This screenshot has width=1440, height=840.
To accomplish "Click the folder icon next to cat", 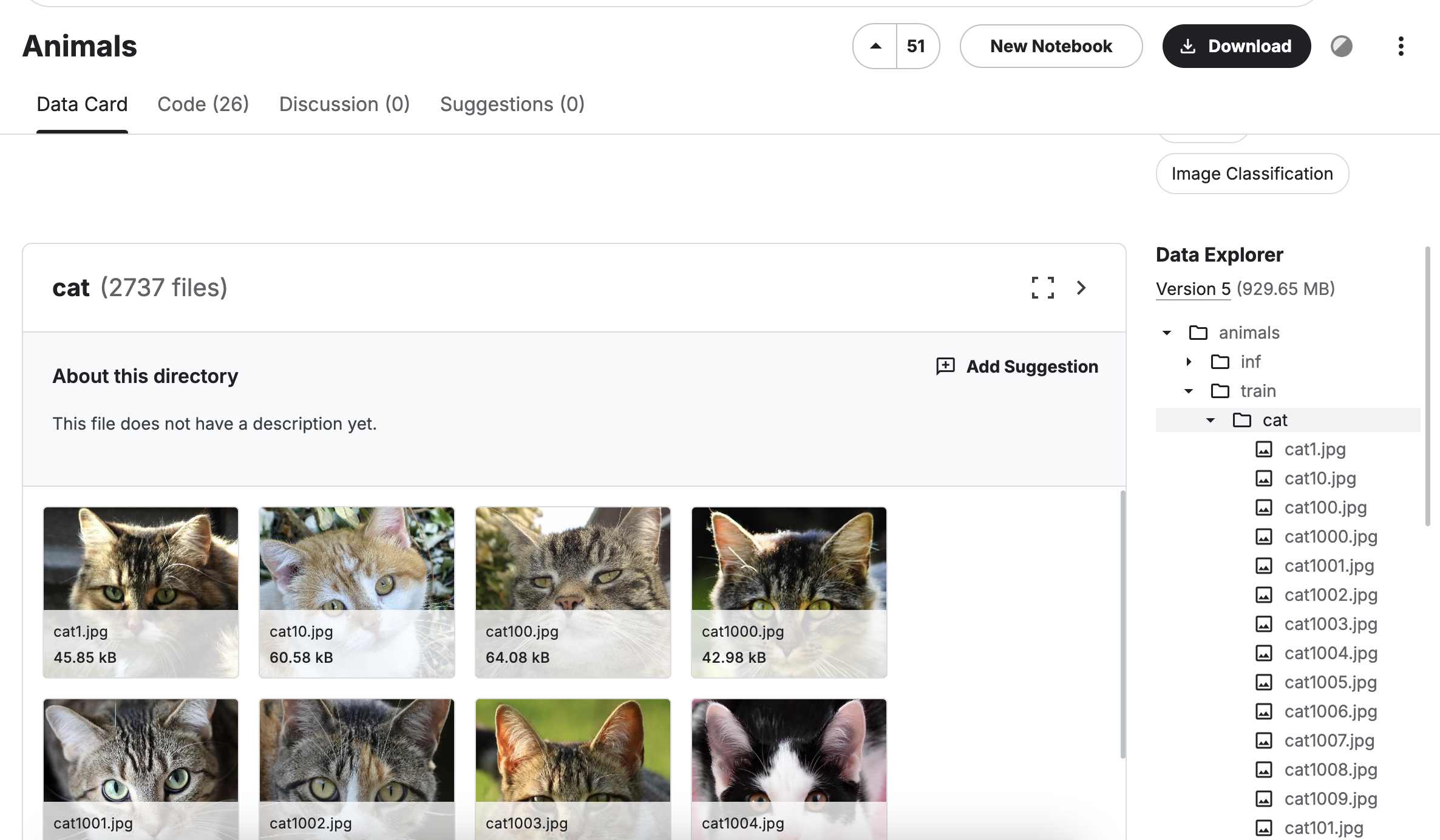I will point(1242,420).
